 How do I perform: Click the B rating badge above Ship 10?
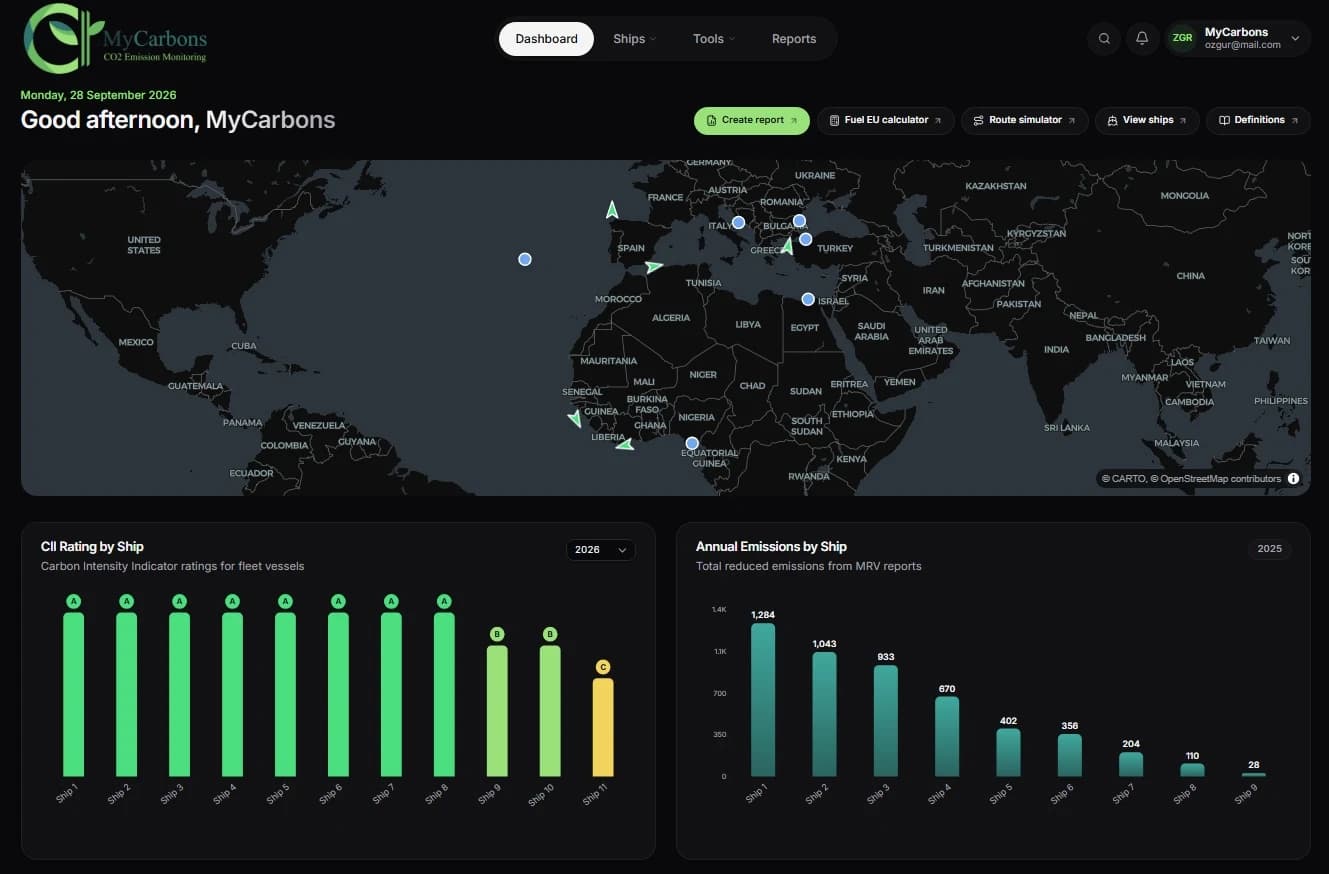(x=550, y=634)
